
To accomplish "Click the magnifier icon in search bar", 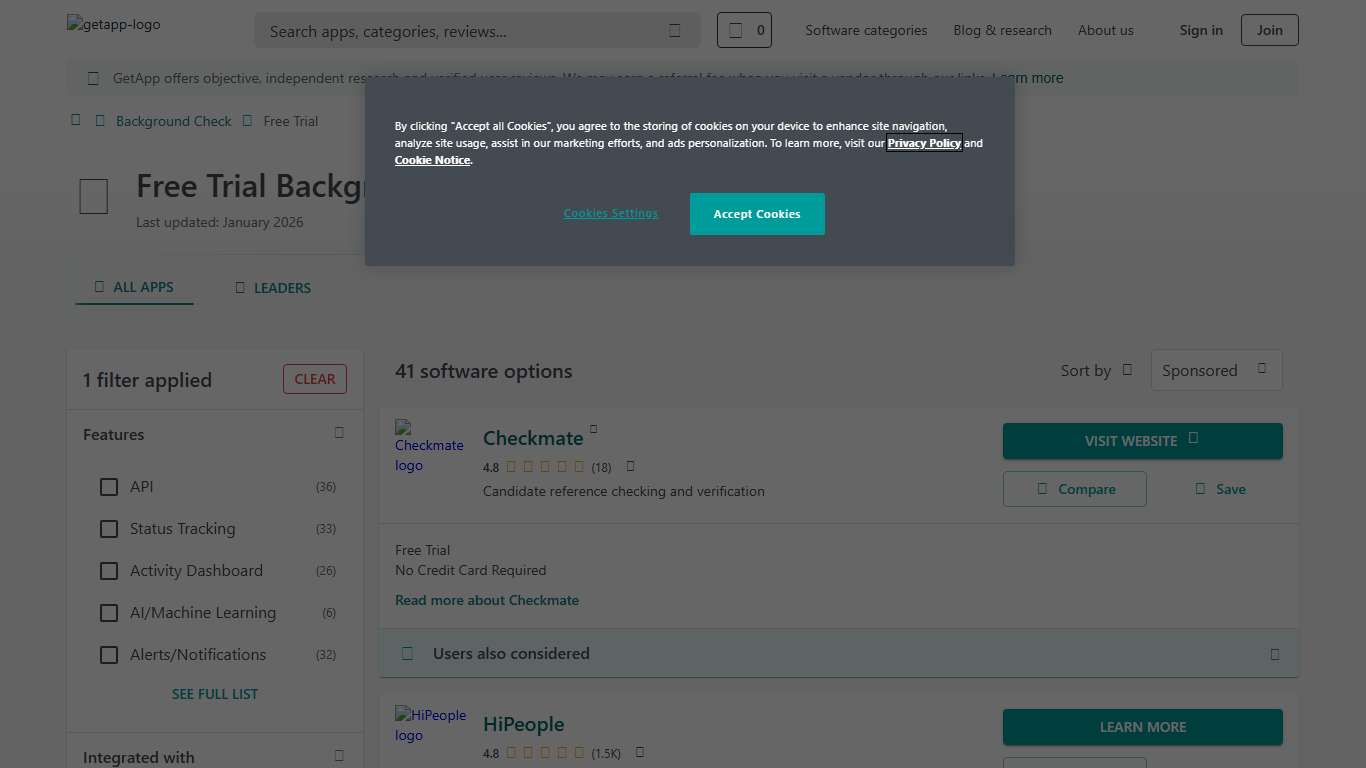I will [674, 31].
